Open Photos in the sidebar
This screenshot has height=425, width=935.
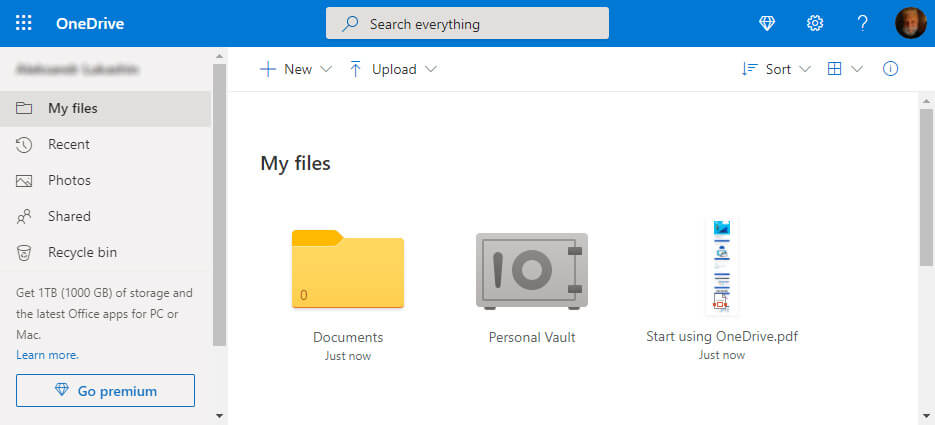click(106, 181)
